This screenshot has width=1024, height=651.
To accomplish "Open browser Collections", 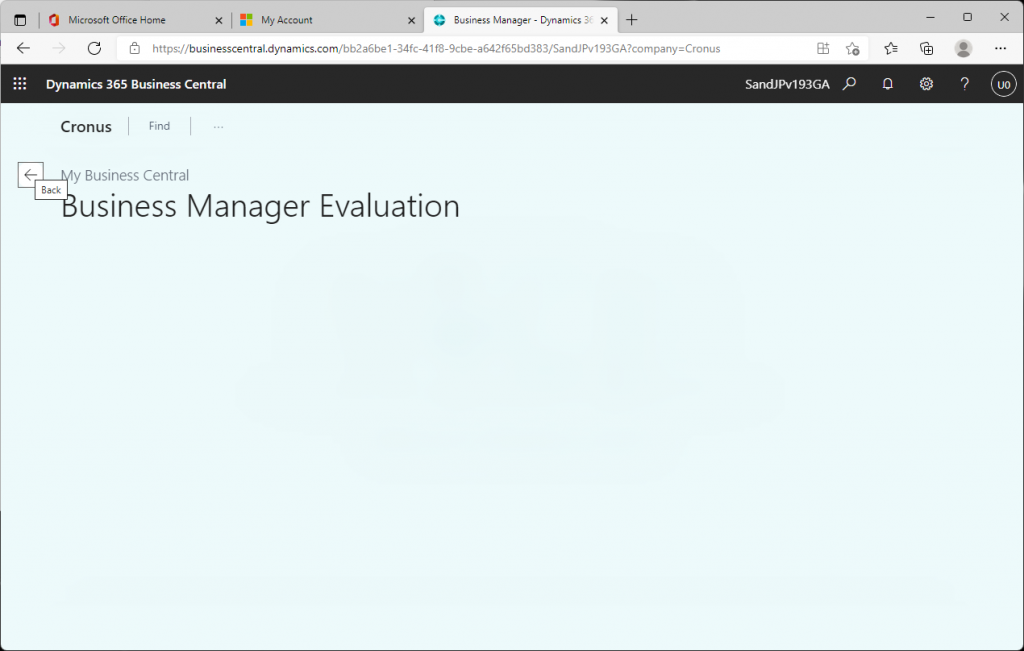I will tap(926, 48).
